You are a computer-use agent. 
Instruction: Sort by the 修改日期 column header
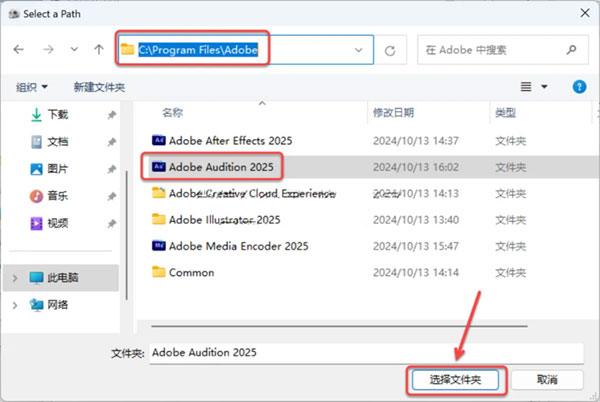point(393,112)
